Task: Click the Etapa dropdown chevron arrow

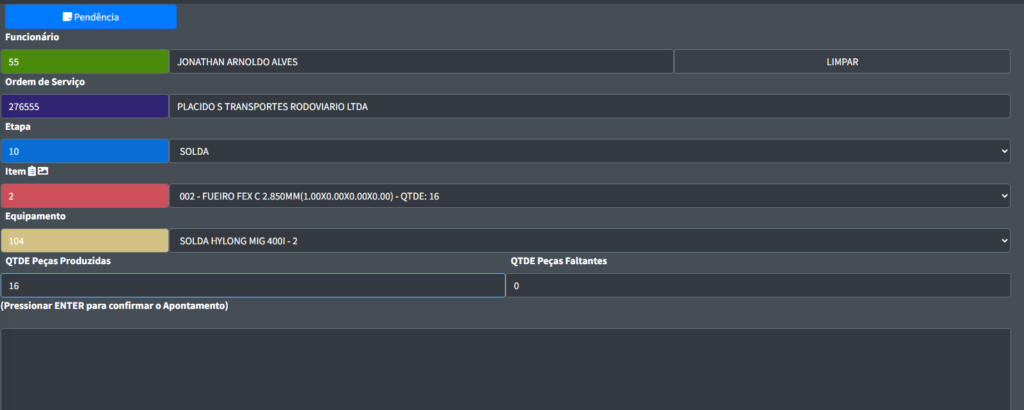Action: click(x=1003, y=151)
